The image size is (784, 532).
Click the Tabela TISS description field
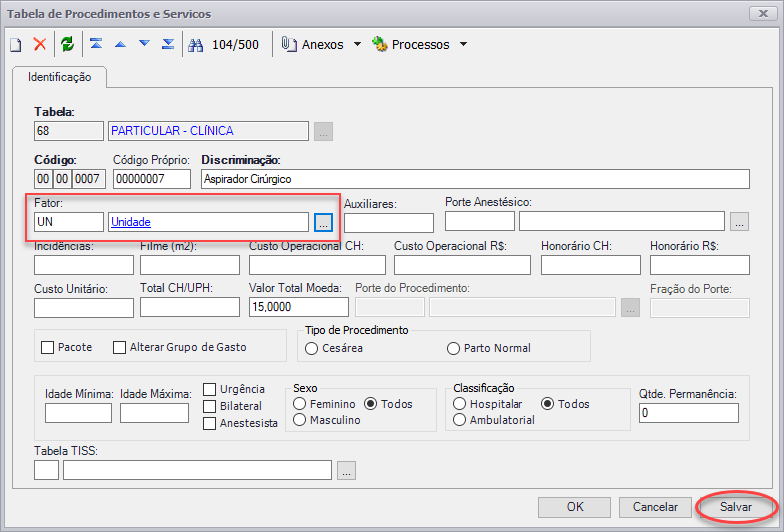coord(198,470)
